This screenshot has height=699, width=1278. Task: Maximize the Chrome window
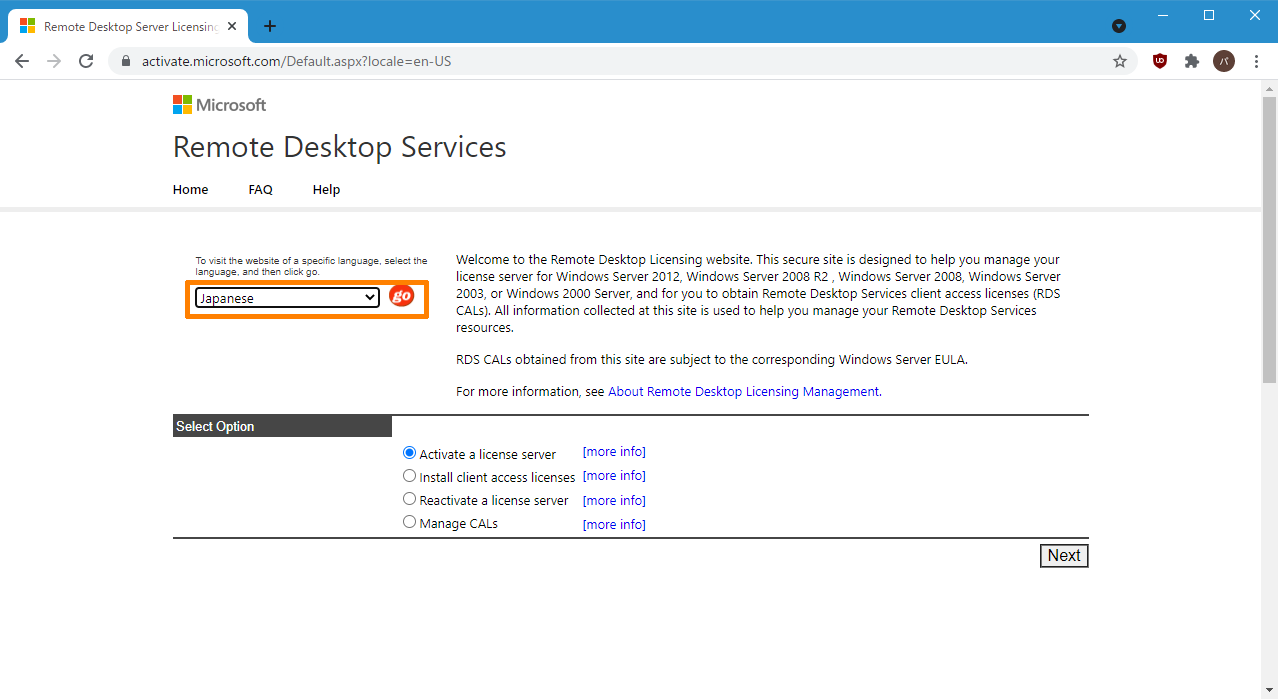(x=1209, y=15)
